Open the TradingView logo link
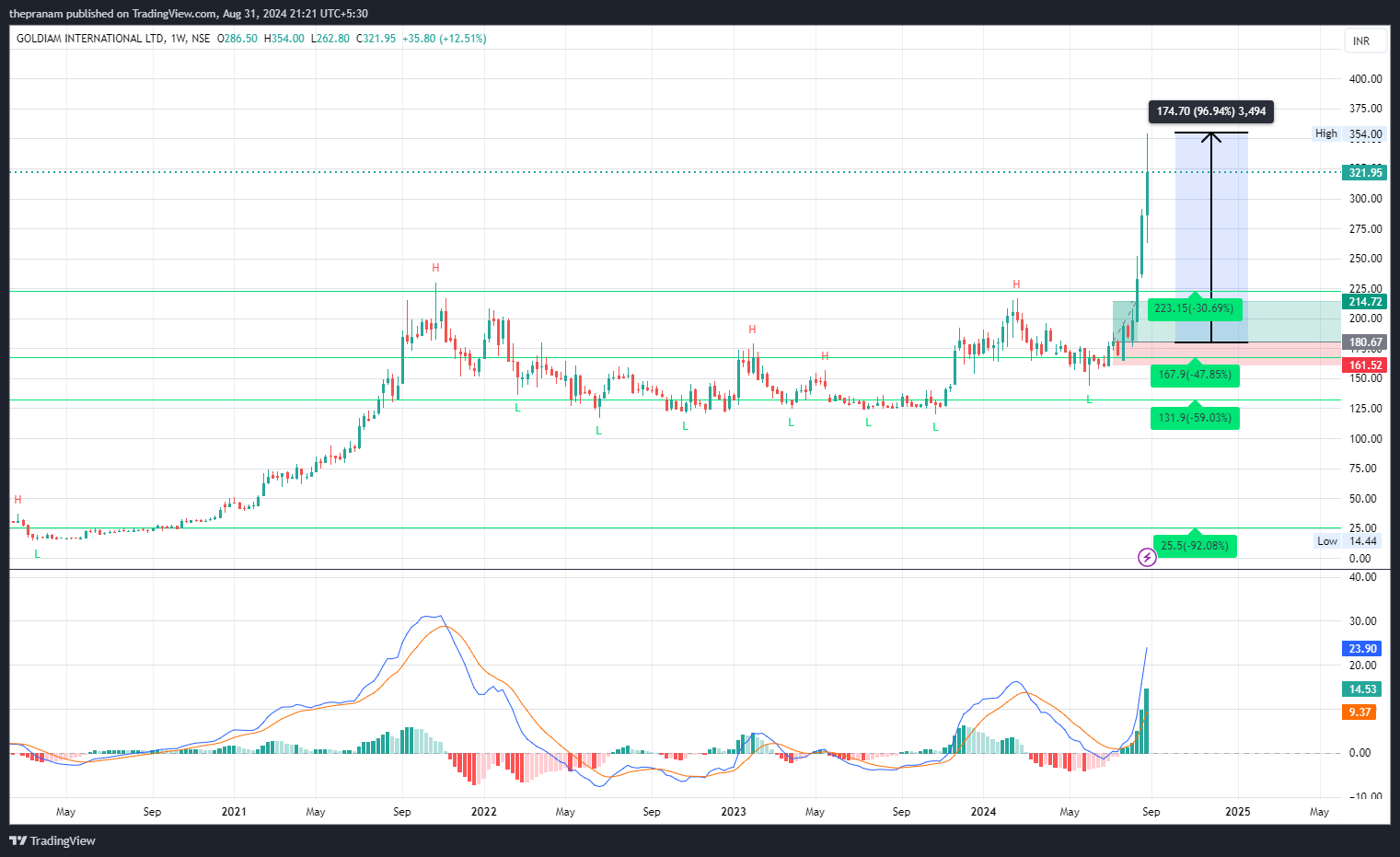Image resolution: width=1400 pixels, height=857 pixels. coord(52,840)
